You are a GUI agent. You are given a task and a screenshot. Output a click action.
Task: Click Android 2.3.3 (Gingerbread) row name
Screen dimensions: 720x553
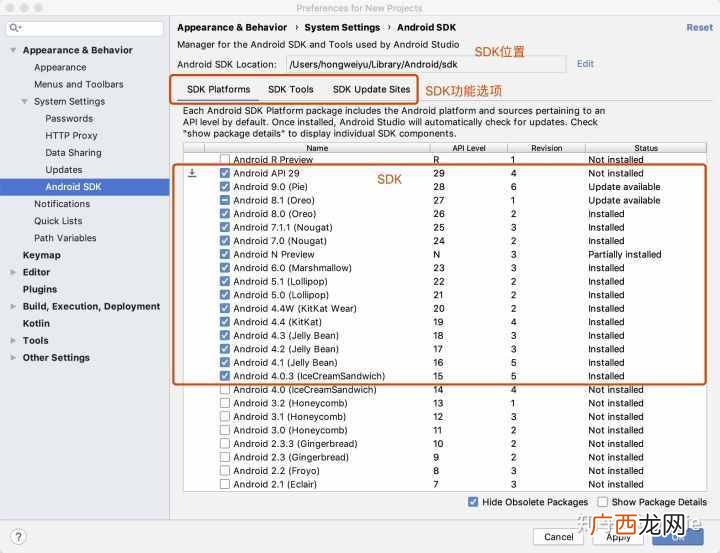click(x=295, y=444)
